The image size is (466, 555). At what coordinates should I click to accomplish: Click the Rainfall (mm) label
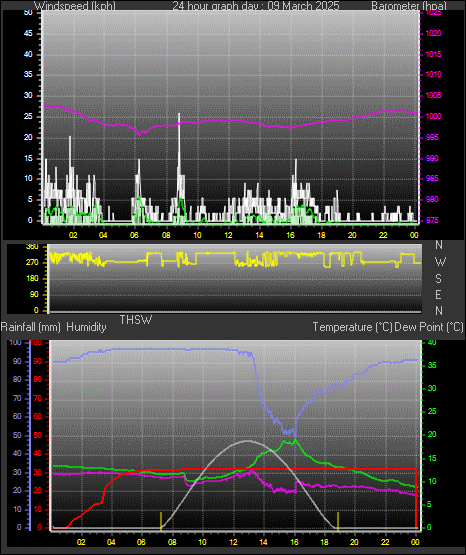tap(31, 327)
